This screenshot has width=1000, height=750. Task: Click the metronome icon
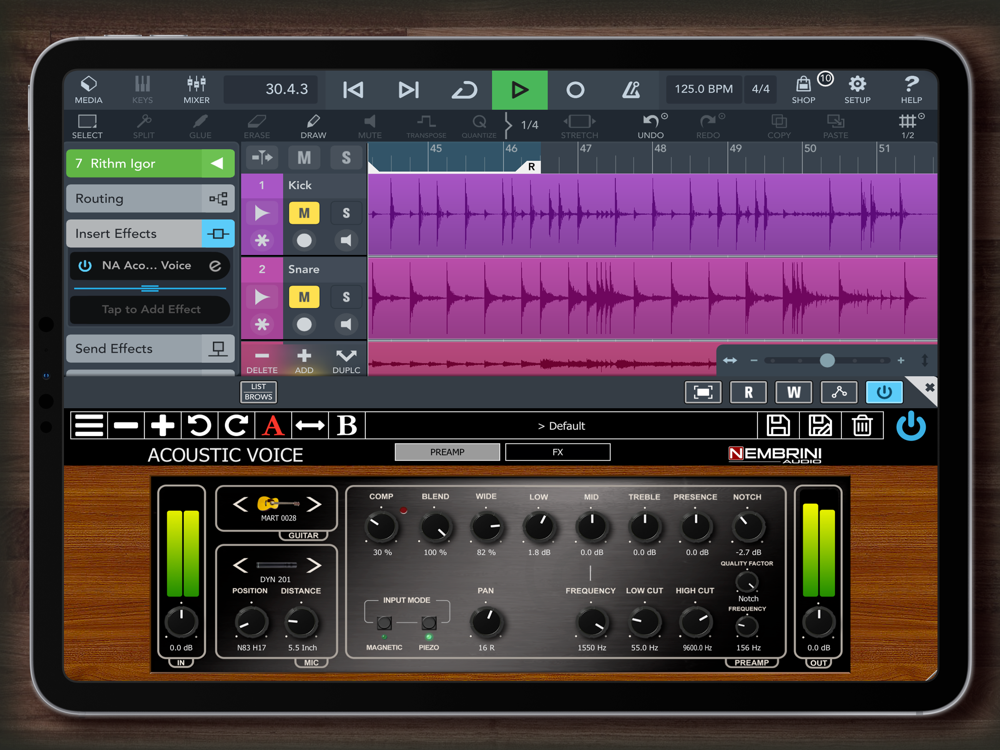point(631,90)
